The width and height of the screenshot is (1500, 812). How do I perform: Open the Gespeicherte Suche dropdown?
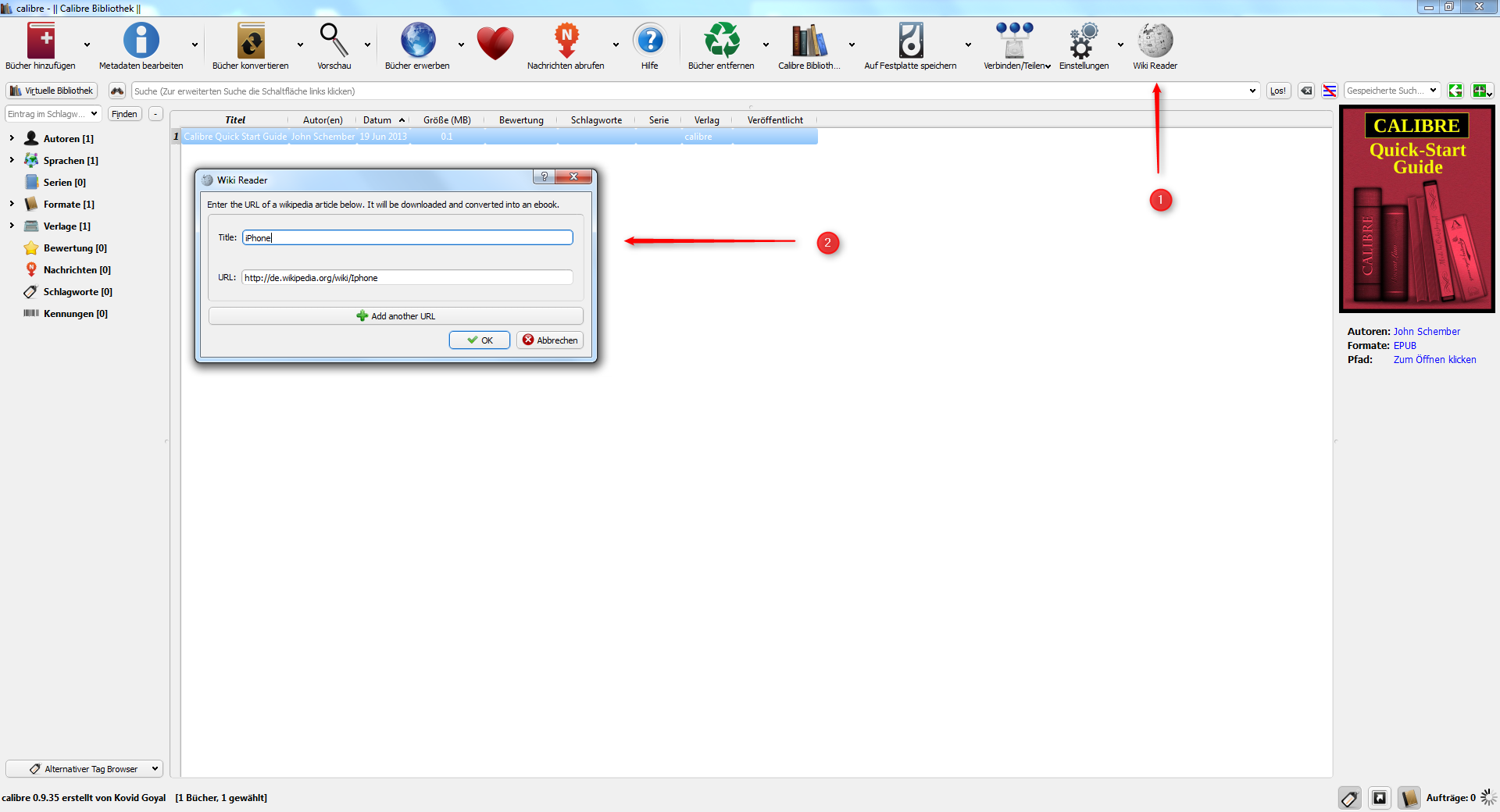coord(1391,91)
